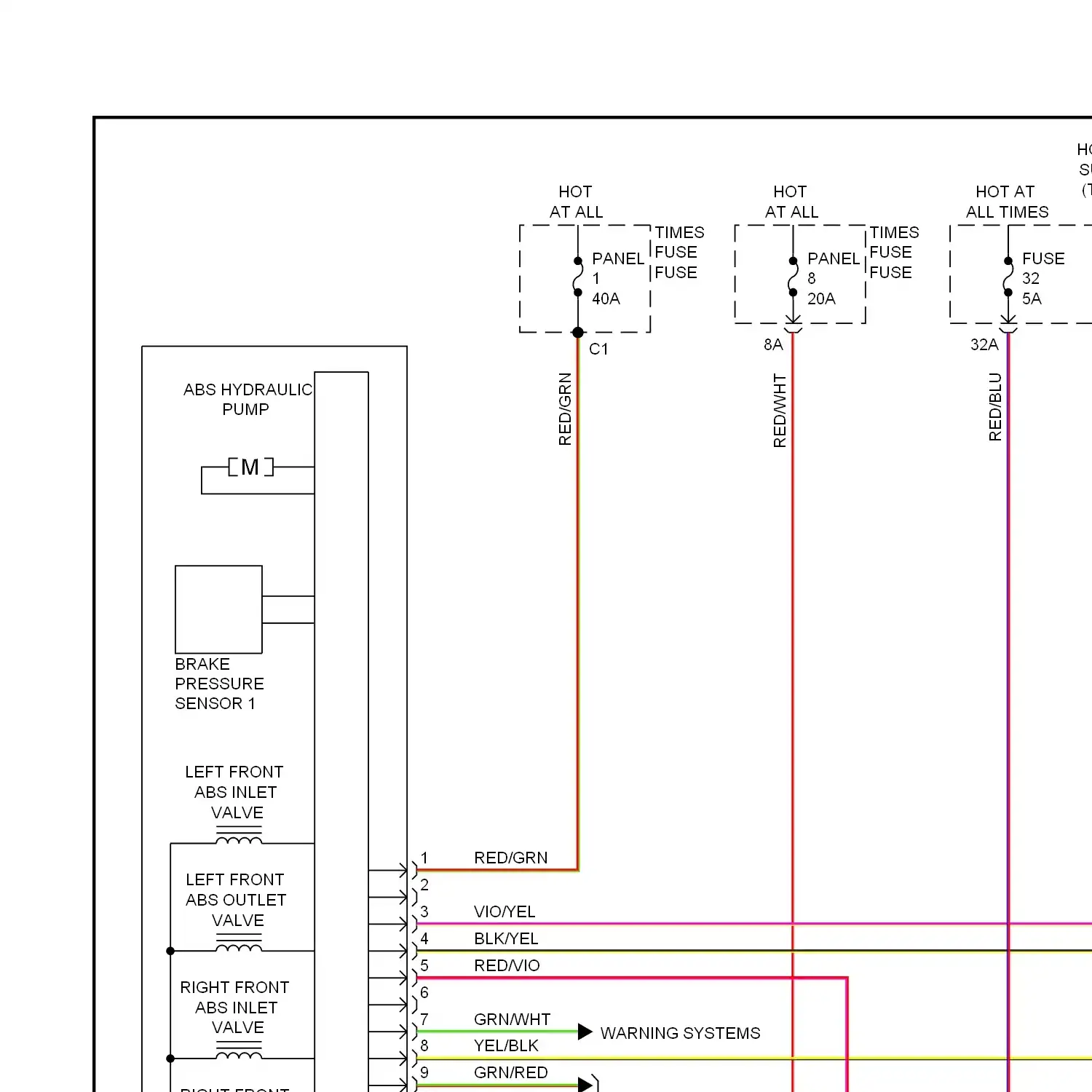Click PANEL 8 20A fuse text
This screenshot has width=1092, height=1092.
click(x=833, y=278)
